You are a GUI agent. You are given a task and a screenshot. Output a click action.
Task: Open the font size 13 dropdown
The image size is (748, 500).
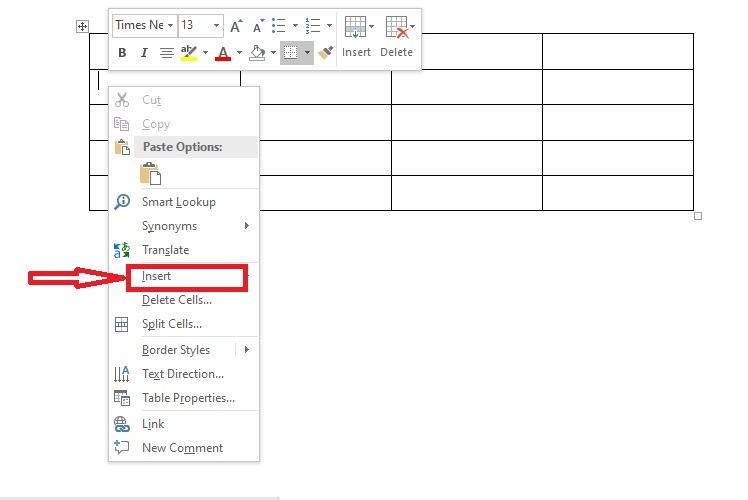pyautogui.click(x=216, y=25)
